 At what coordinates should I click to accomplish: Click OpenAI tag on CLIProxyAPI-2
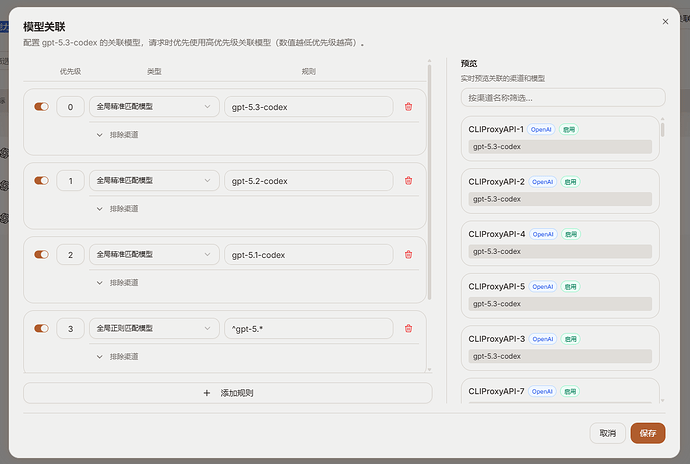pos(543,182)
